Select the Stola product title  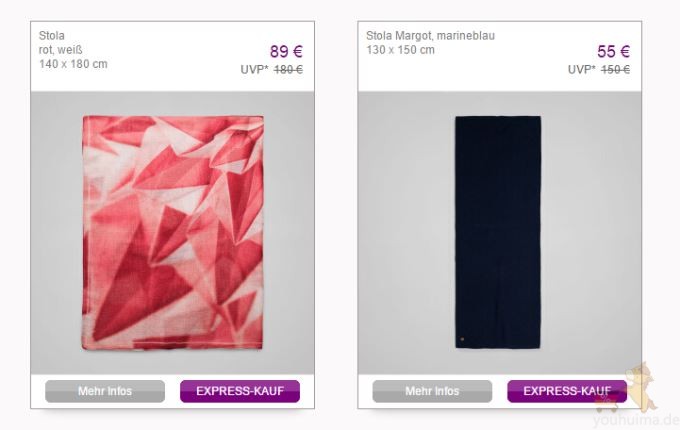(52, 36)
